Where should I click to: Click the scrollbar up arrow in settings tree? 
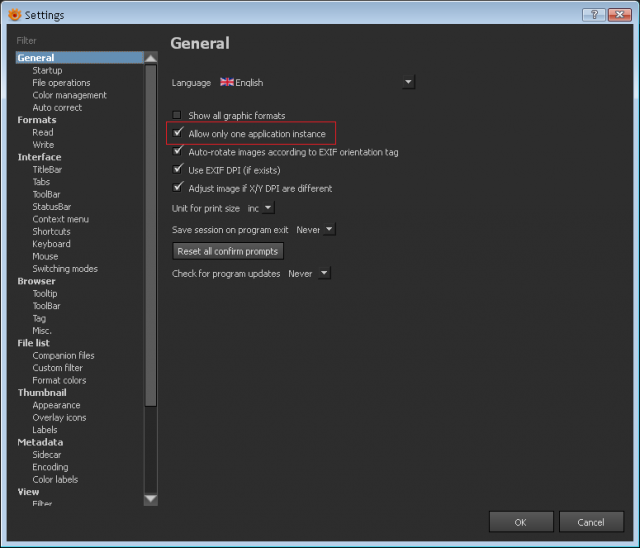click(x=151, y=58)
